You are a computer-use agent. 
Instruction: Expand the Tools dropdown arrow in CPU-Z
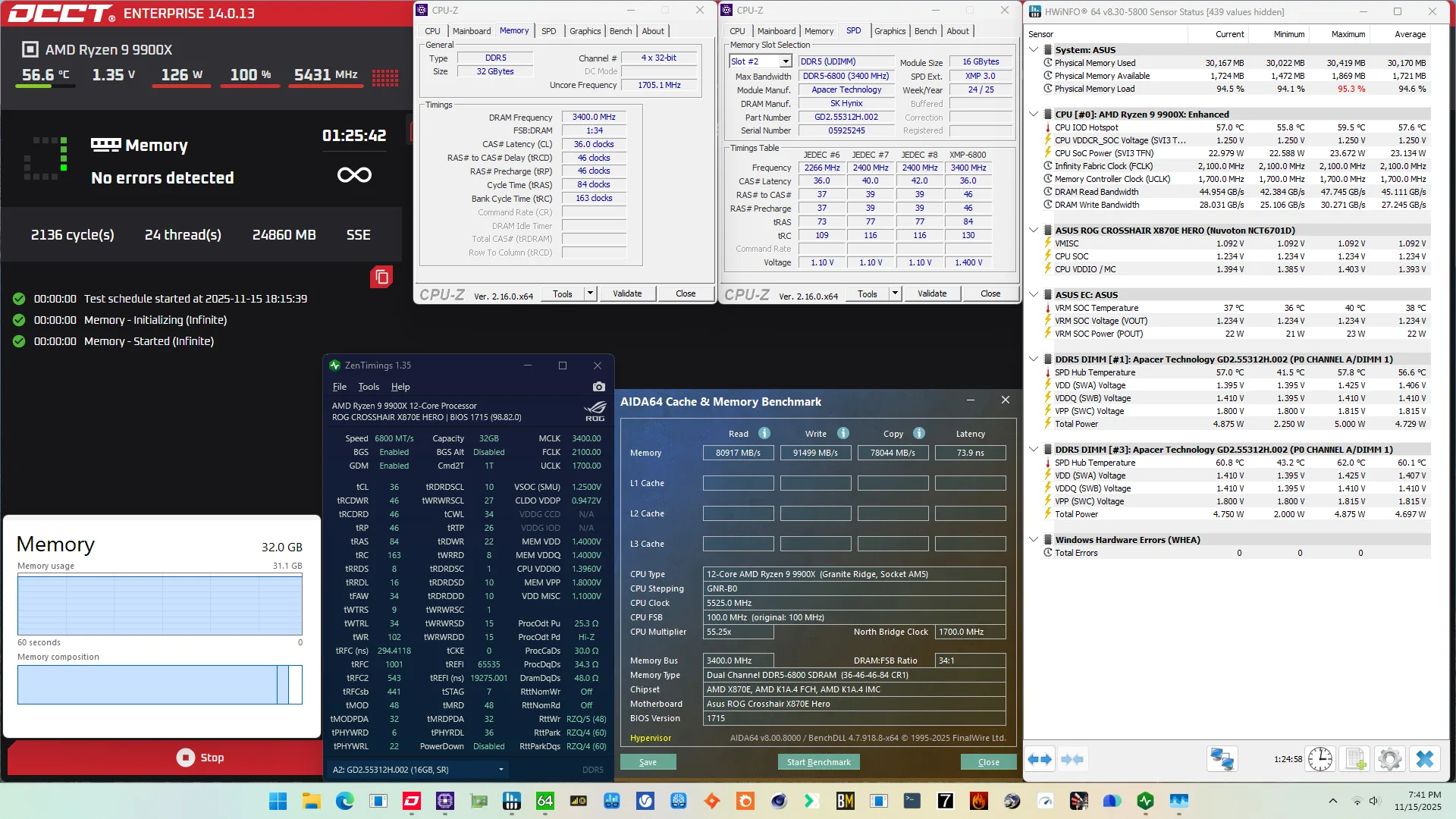(590, 293)
